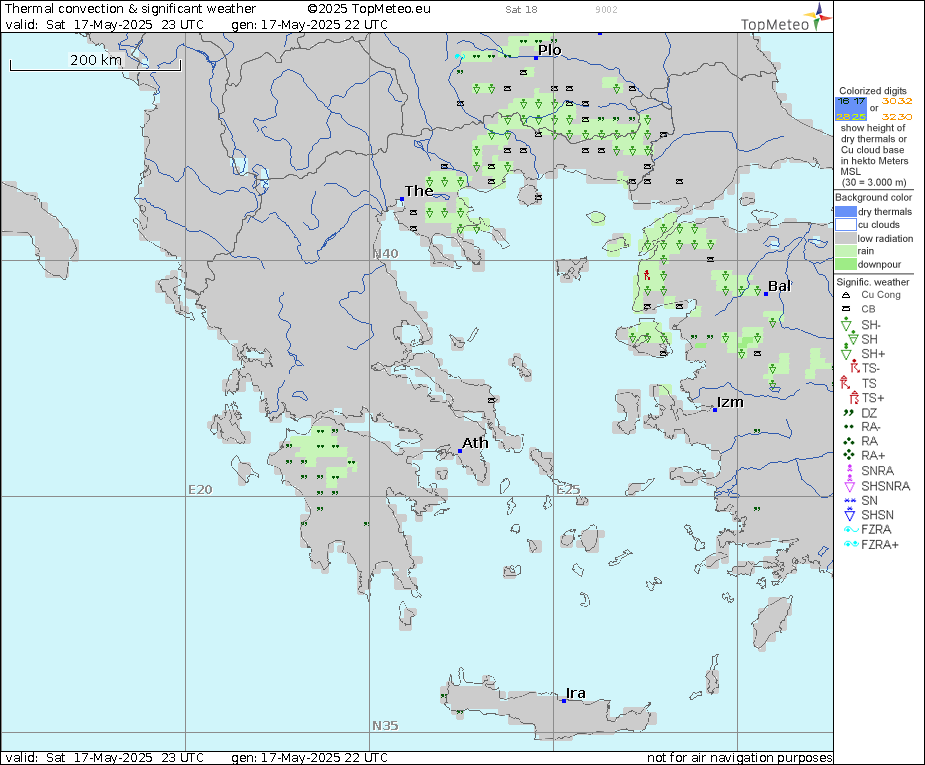Click the not for air navigation purposes note
This screenshot has width=925, height=765.
point(740,757)
